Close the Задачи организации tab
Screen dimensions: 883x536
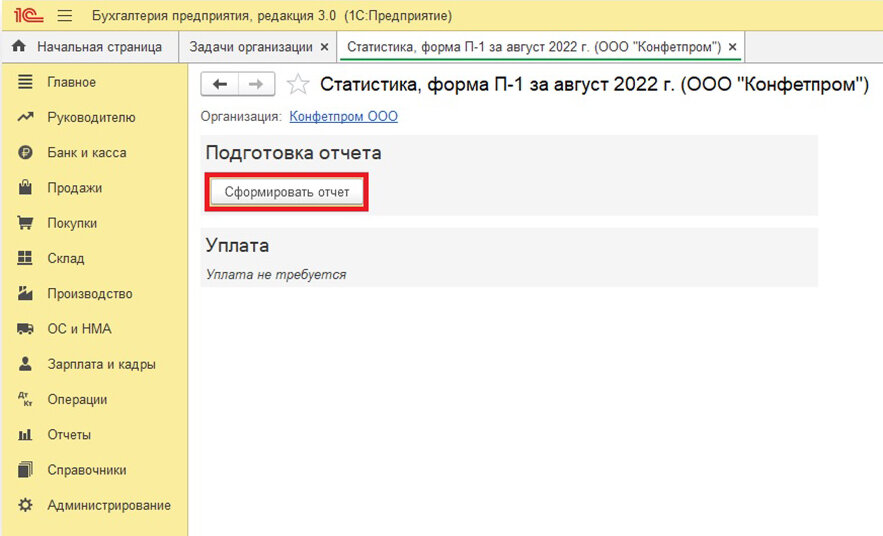pyautogui.click(x=324, y=47)
